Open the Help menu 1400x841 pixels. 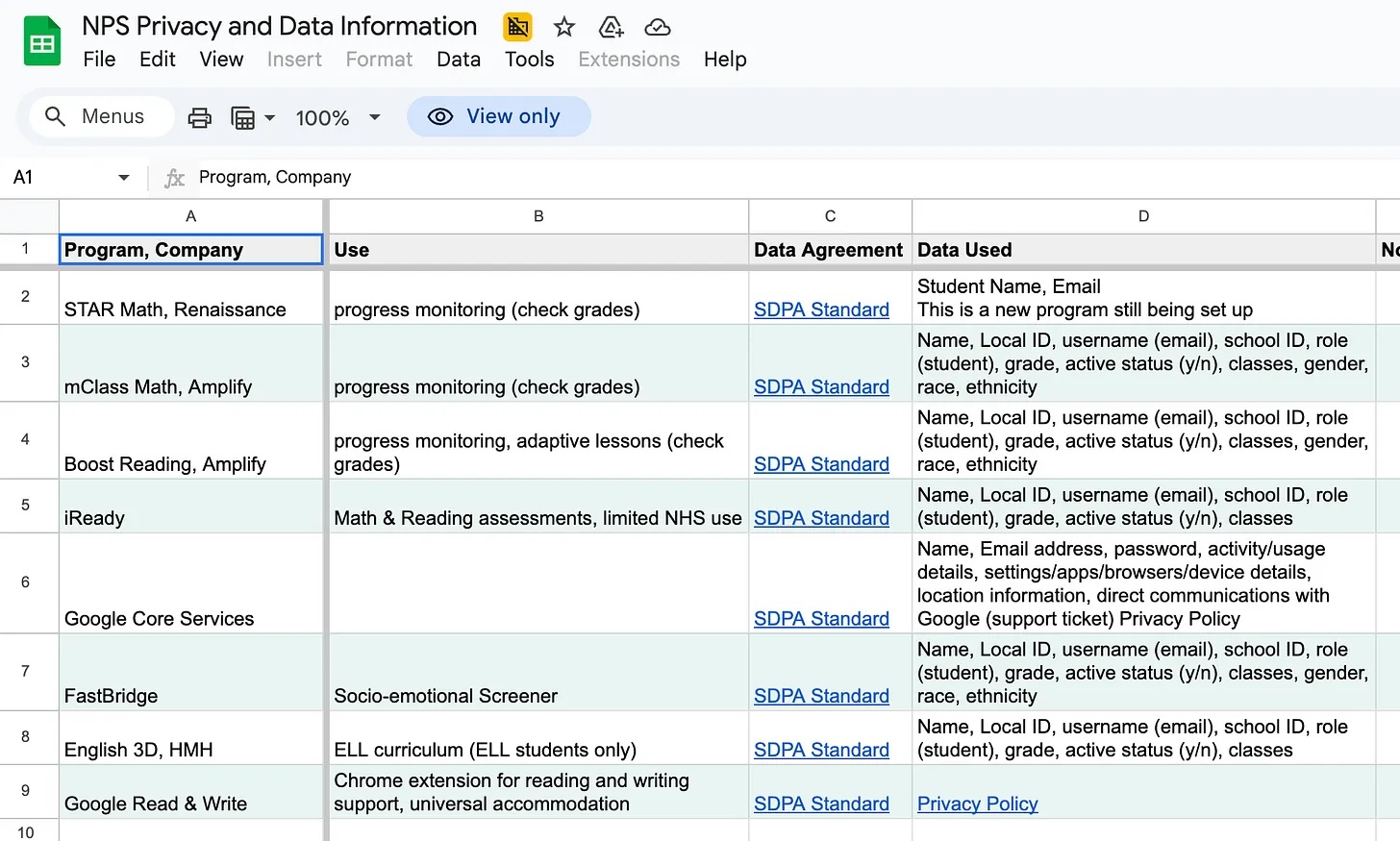(x=725, y=60)
